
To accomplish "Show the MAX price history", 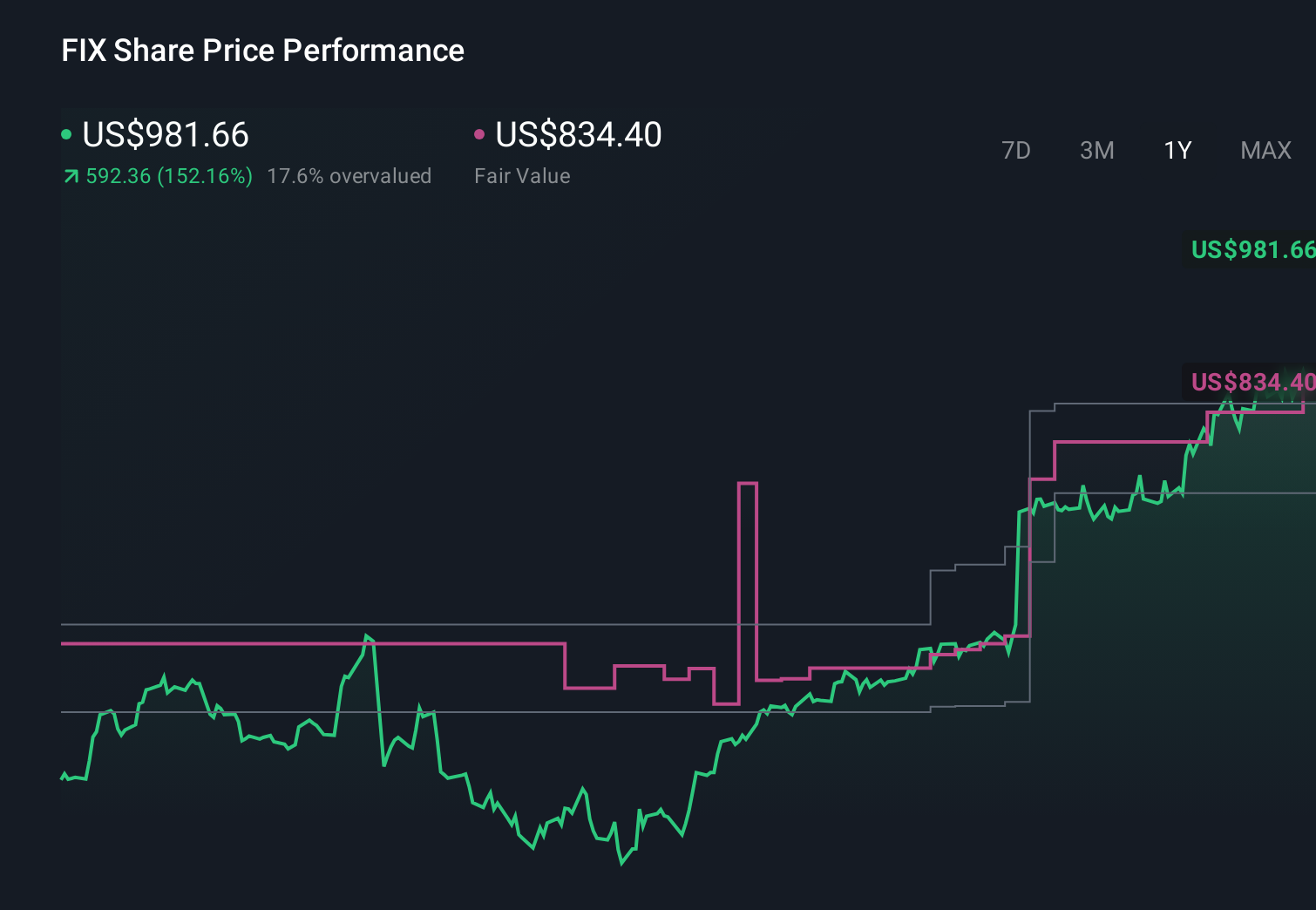I will coord(1265,151).
